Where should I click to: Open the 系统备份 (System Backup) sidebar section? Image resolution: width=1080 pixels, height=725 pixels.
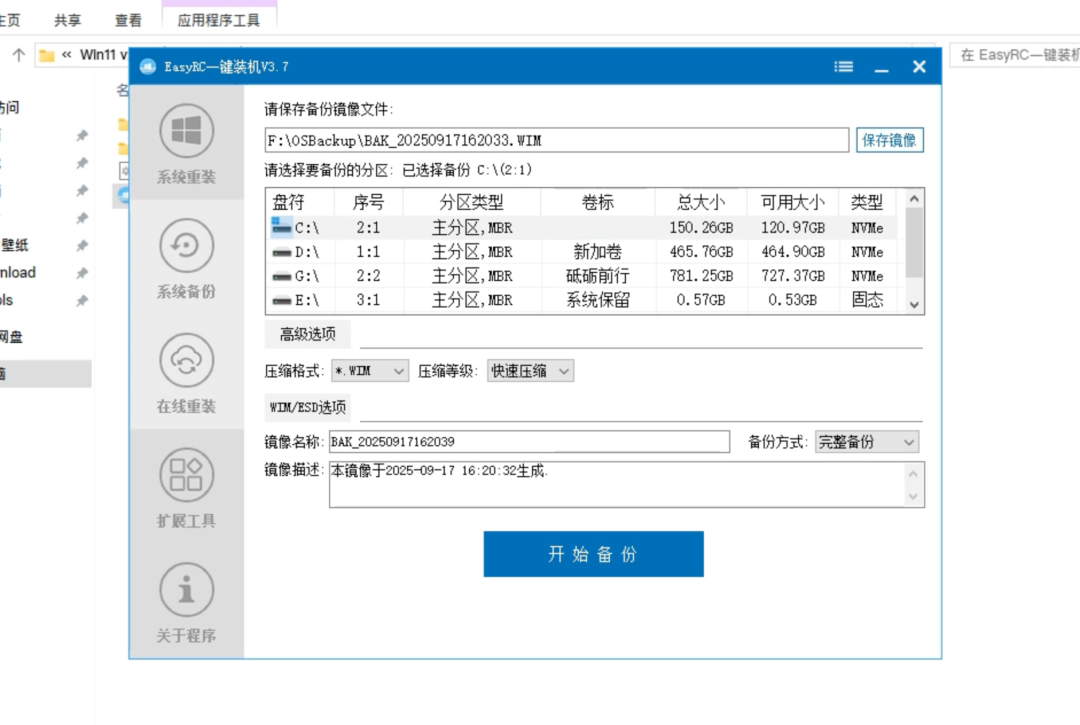(186, 258)
